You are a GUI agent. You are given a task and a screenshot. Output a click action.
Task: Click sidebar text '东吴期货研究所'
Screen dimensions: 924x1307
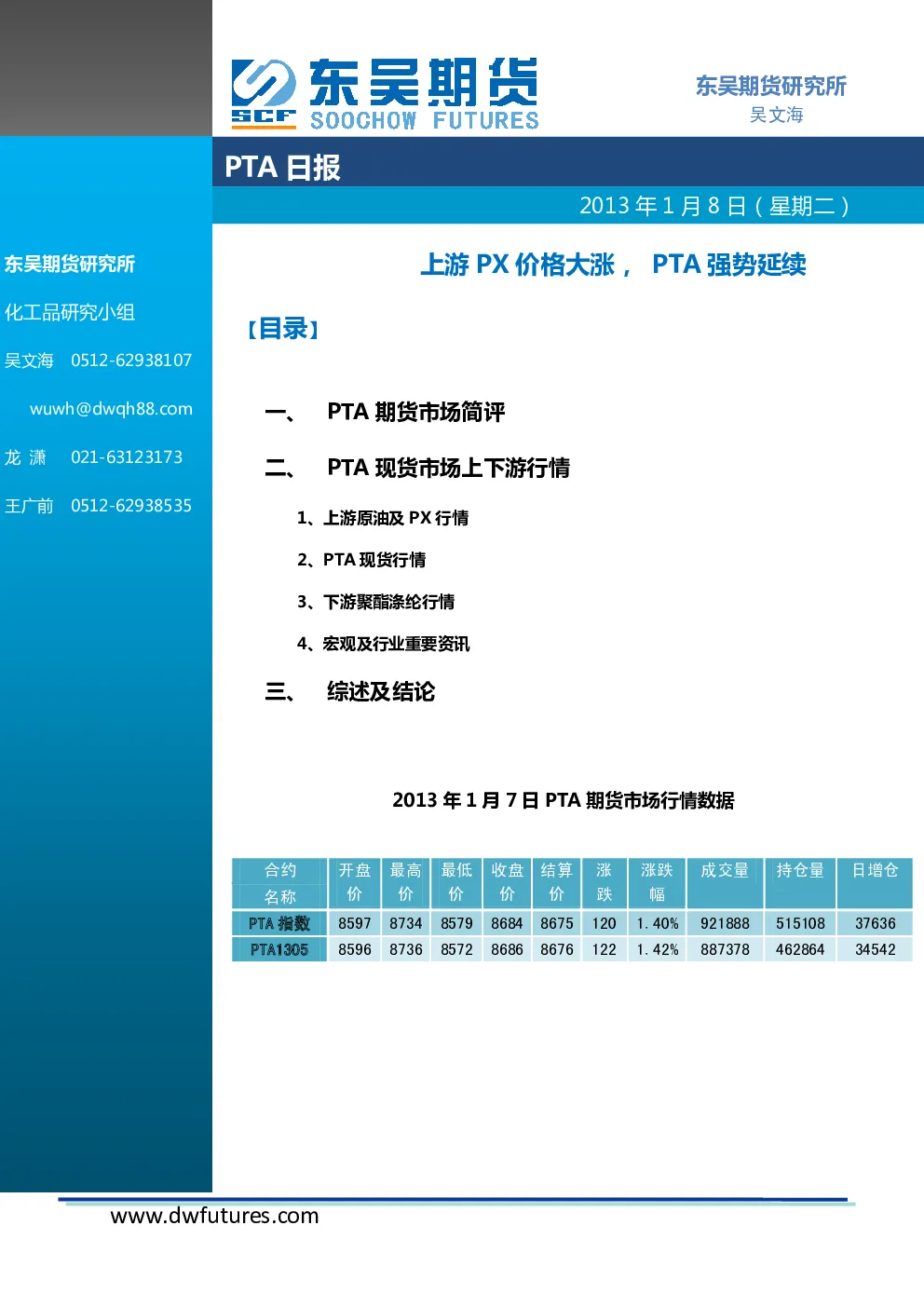coord(70,264)
